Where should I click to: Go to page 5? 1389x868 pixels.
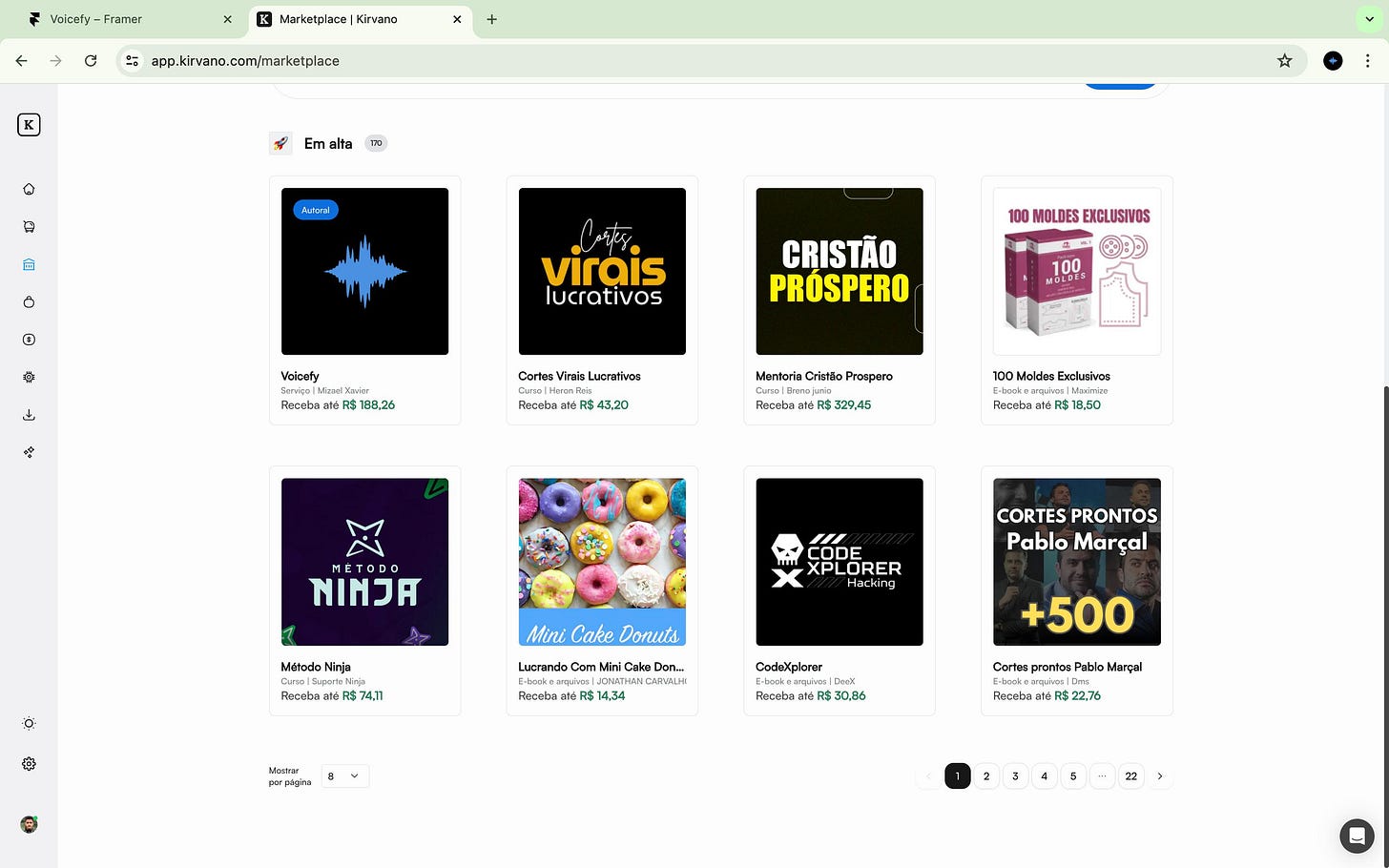[x=1073, y=776]
